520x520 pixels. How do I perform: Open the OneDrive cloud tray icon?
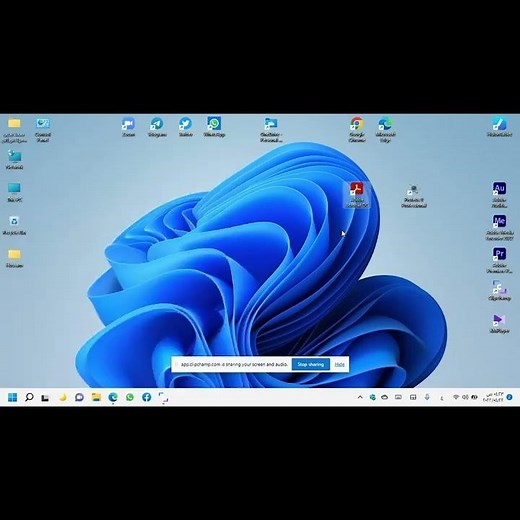point(384,397)
